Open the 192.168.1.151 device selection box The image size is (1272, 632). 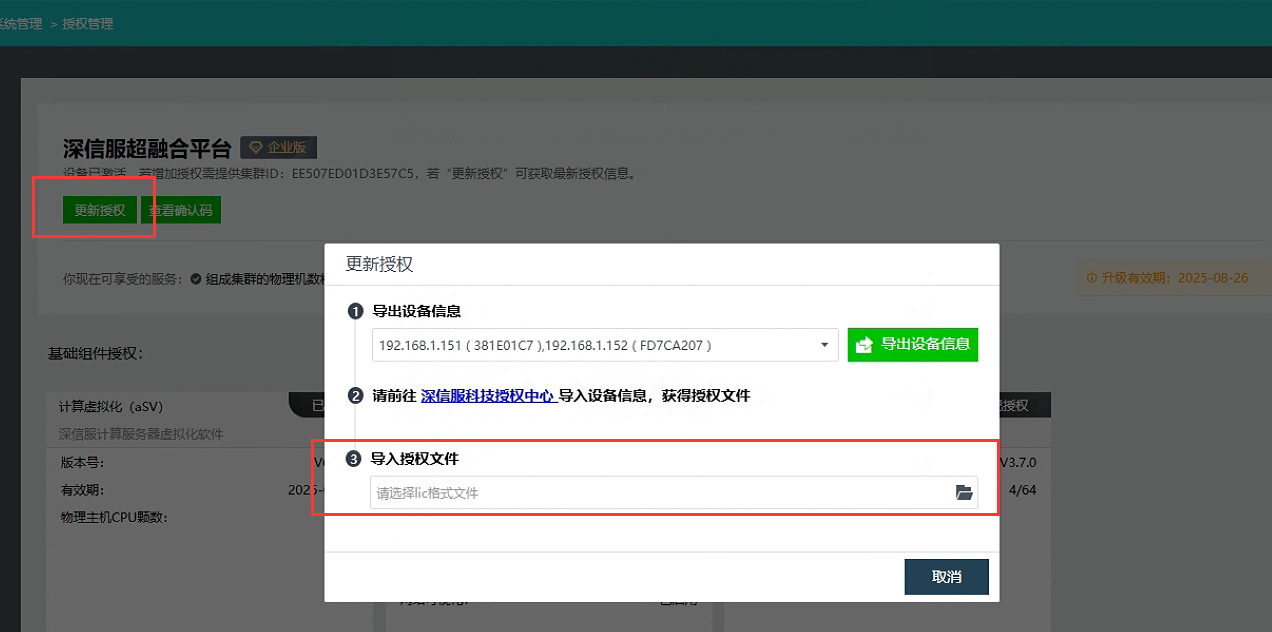pos(595,345)
